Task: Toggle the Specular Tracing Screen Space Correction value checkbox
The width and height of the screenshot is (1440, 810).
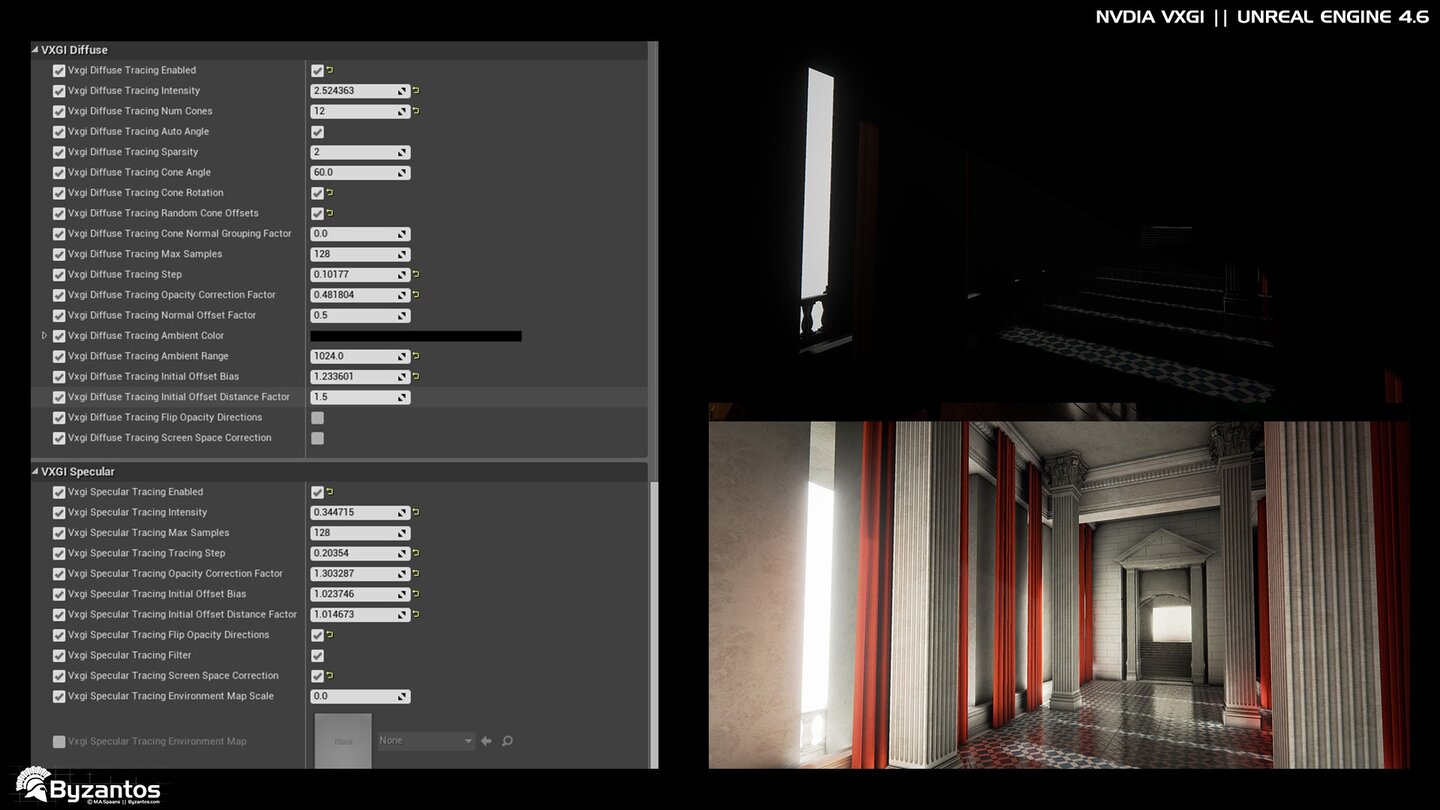Action: click(x=317, y=676)
